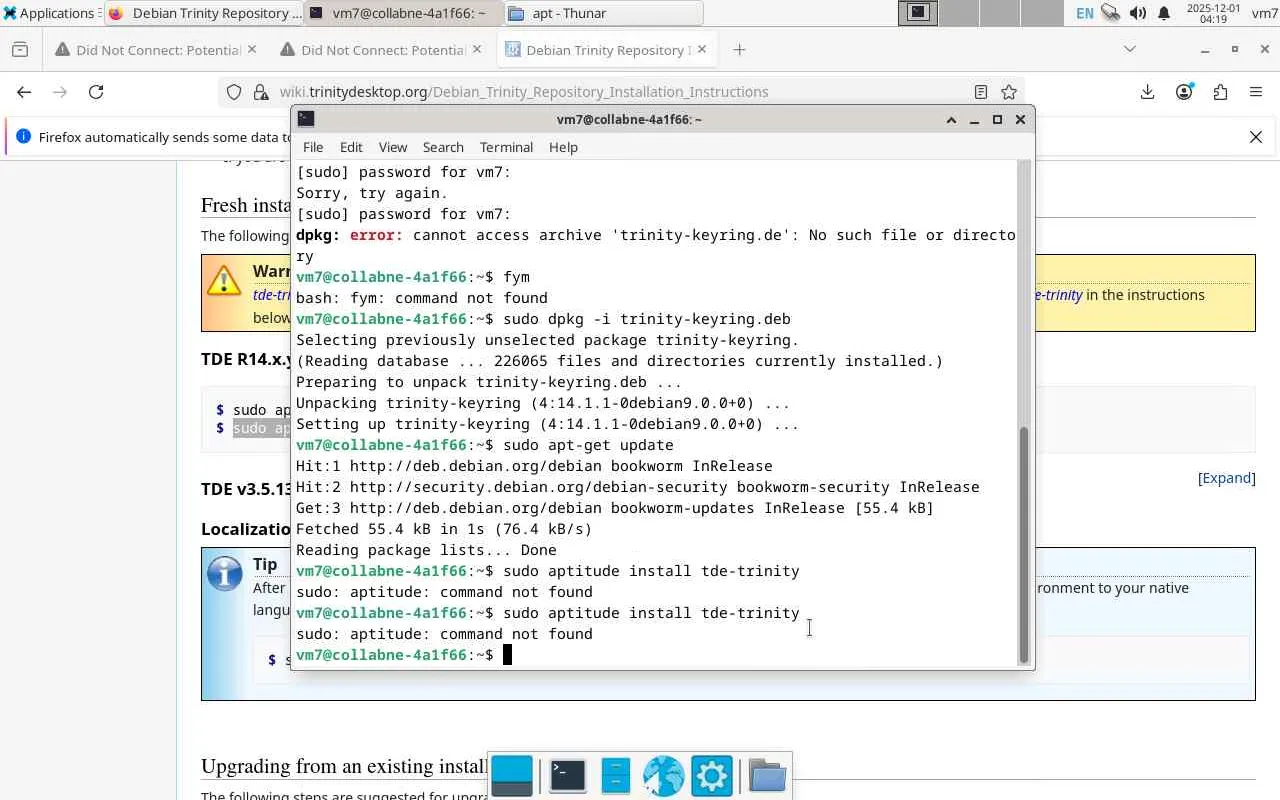
Task: Click the tracking protection shield icon
Action: pos(234,92)
